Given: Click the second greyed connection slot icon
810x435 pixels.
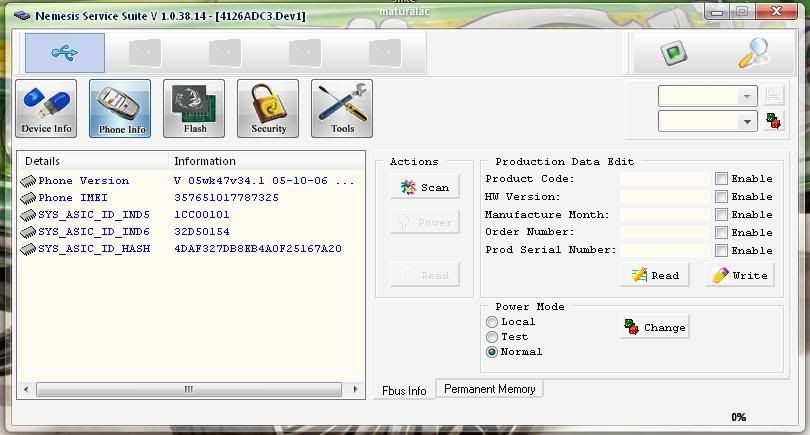Looking at the screenshot, I should tap(145, 53).
